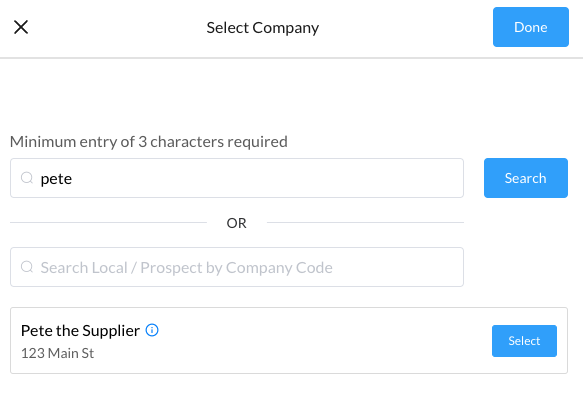This screenshot has width=583, height=394.
Task: Dismiss the company picker using the X icon
Action: coord(21,27)
